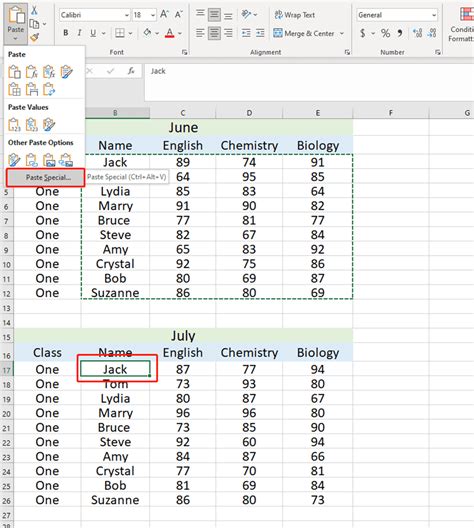Expand the Orientation dropdown arrow
The image size is (474, 528).
pyautogui.click(x=256, y=15)
